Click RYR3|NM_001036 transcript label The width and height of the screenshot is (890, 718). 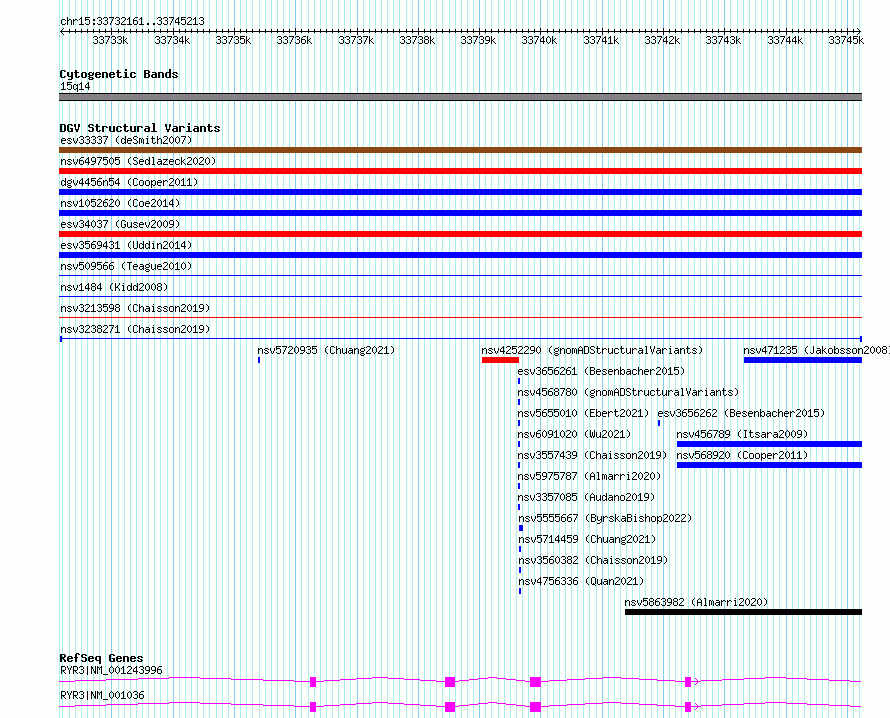[x=102, y=695]
